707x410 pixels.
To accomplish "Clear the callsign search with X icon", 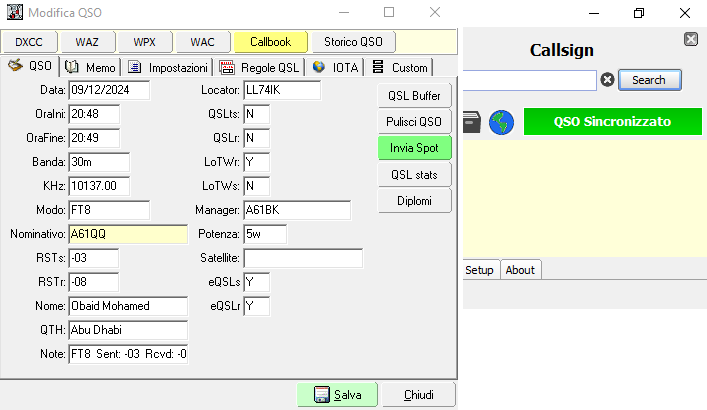I will (x=607, y=80).
